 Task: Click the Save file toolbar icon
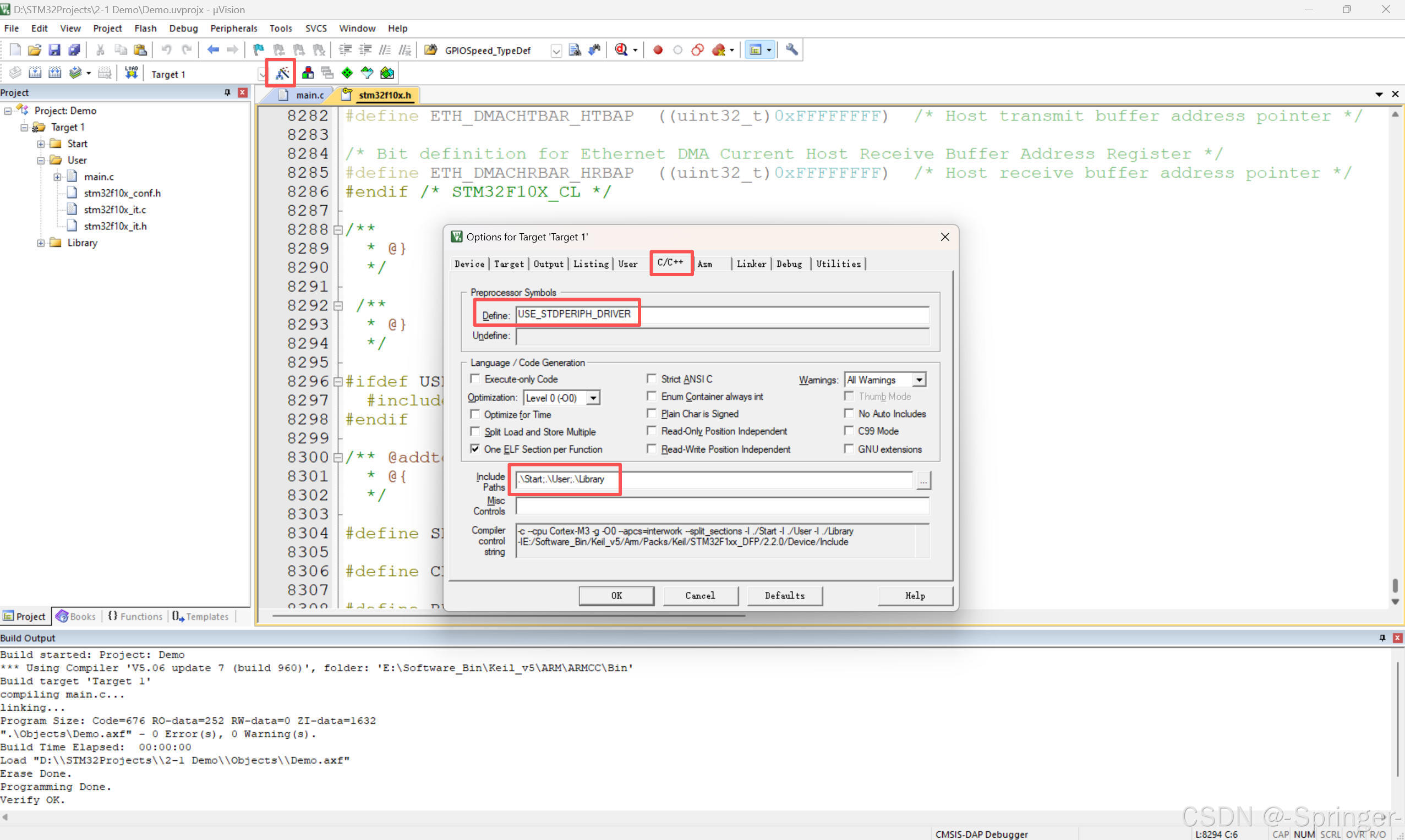(54, 50)
